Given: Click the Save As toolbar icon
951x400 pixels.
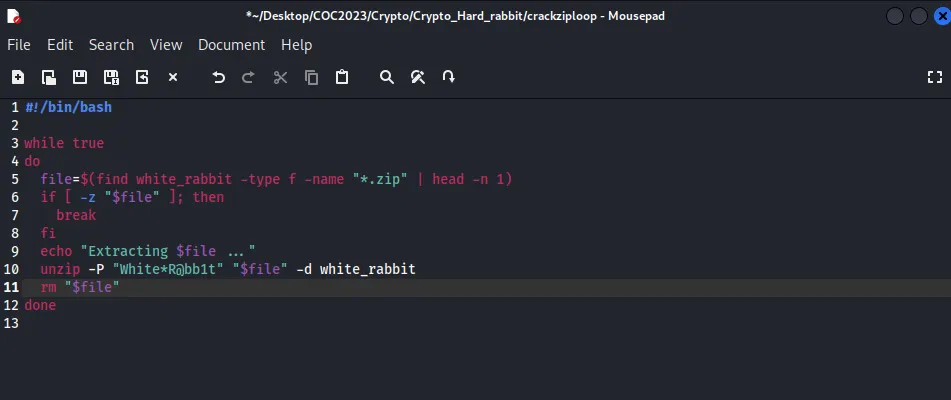Looking at the screenshot, I should 111,77.
